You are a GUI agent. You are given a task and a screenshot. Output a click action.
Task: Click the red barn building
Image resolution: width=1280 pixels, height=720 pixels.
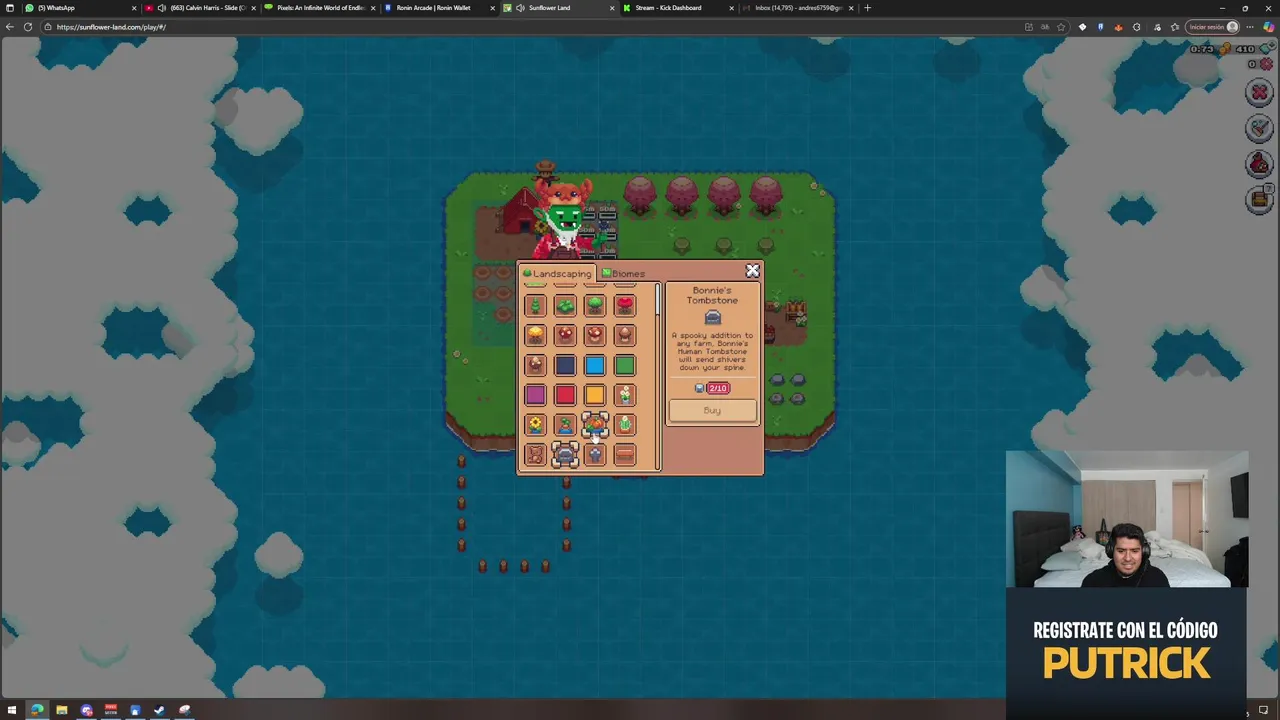[x=520, y=212]
